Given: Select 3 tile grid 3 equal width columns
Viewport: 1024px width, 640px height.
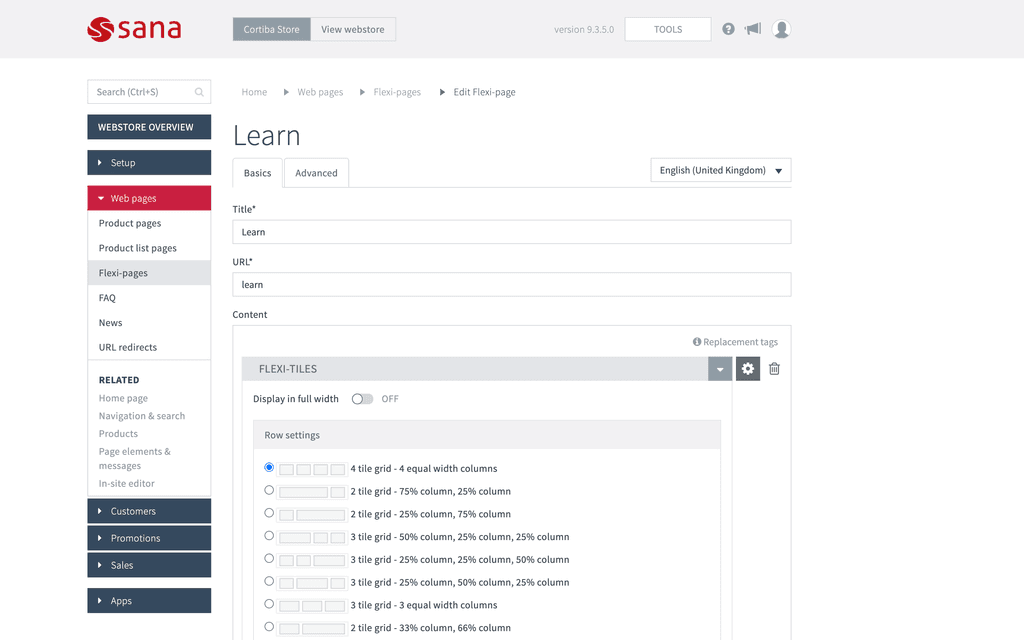Looking at the screenshot, I should [269, 604].
